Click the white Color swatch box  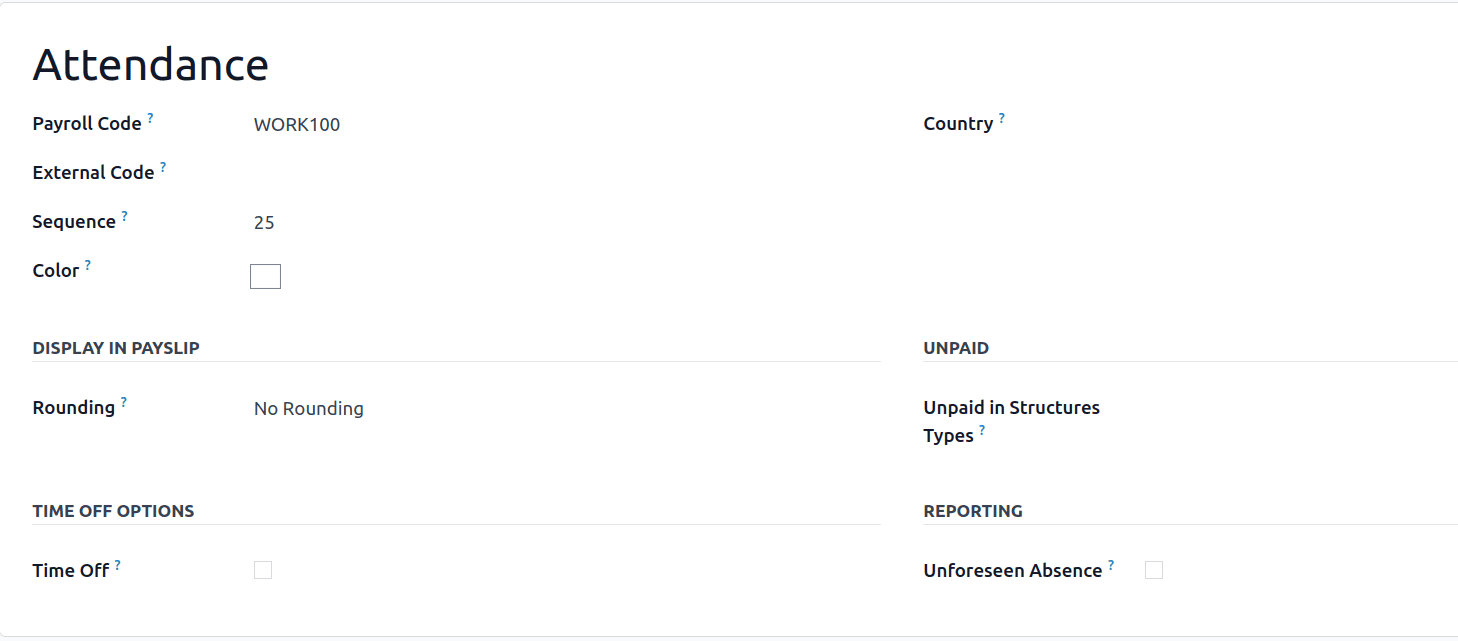tap(265, 277)
